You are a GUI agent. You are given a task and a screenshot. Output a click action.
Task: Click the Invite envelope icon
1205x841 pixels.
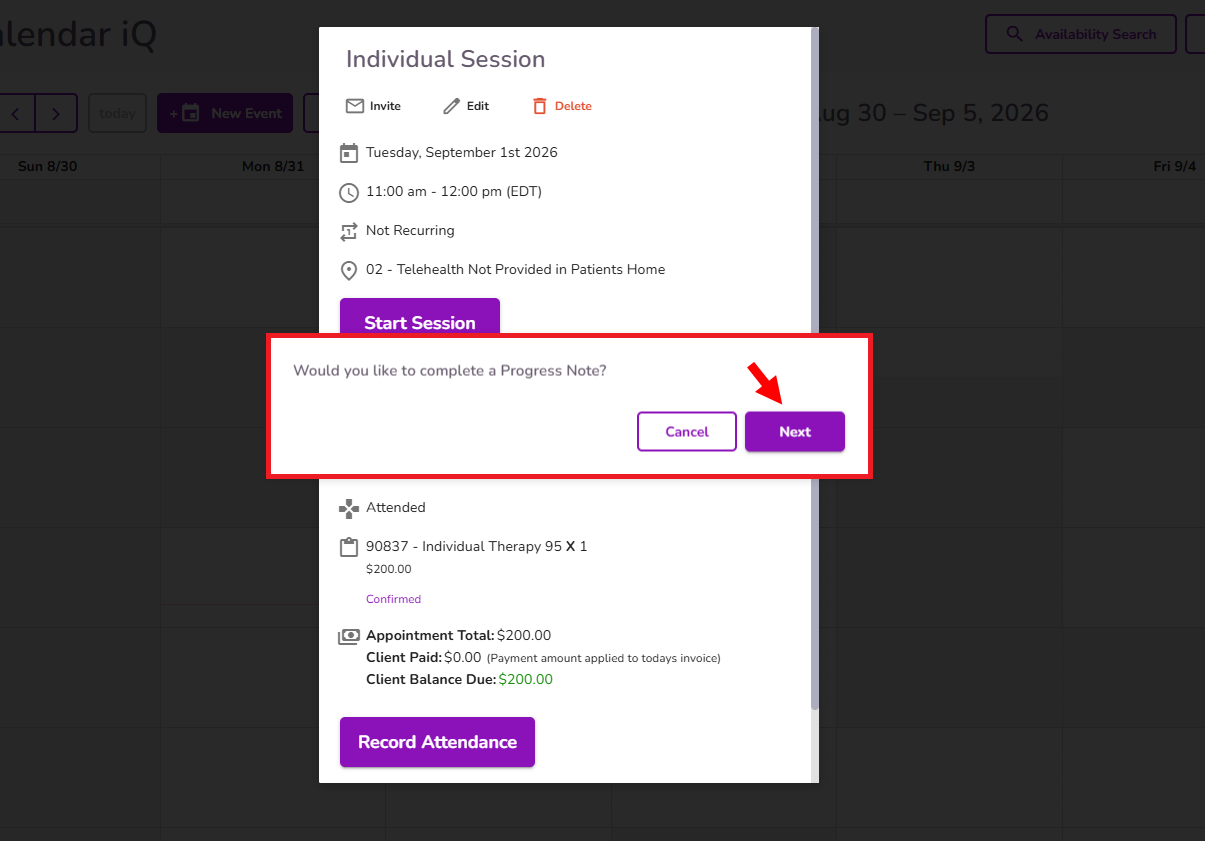click(x=354, y=106)
